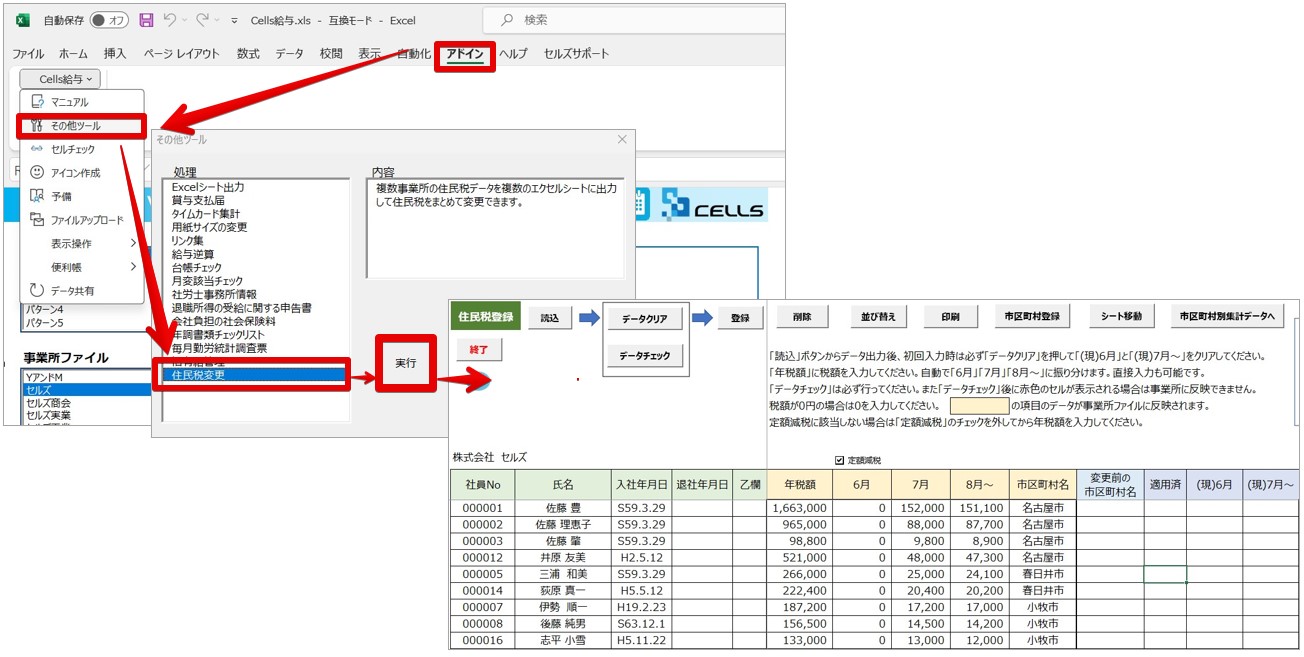Select 住民税変更 in 処理 list
This screenshot has height=657, width=1304.
click(x=255, y=376)
